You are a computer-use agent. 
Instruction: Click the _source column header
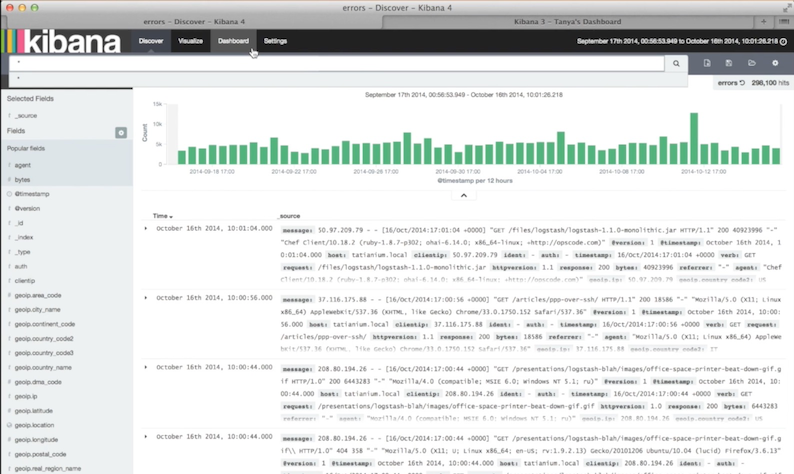(289, 216)
